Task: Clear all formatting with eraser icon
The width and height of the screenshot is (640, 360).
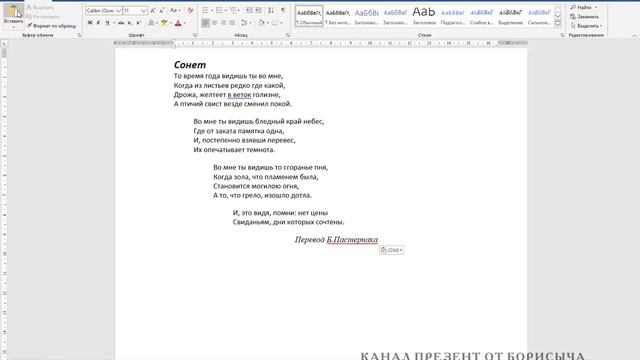Action: 190,11
